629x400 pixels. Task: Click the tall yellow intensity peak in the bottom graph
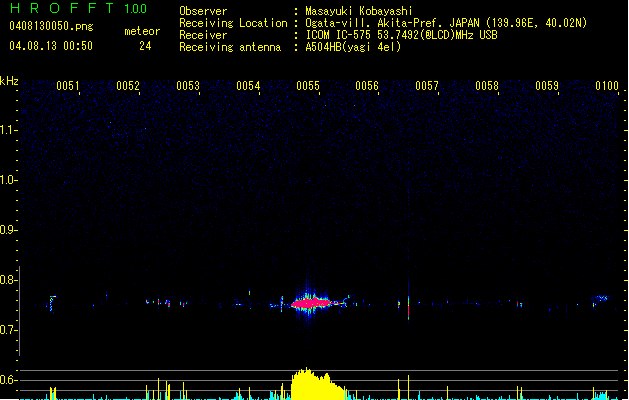(x=316, y=384)
